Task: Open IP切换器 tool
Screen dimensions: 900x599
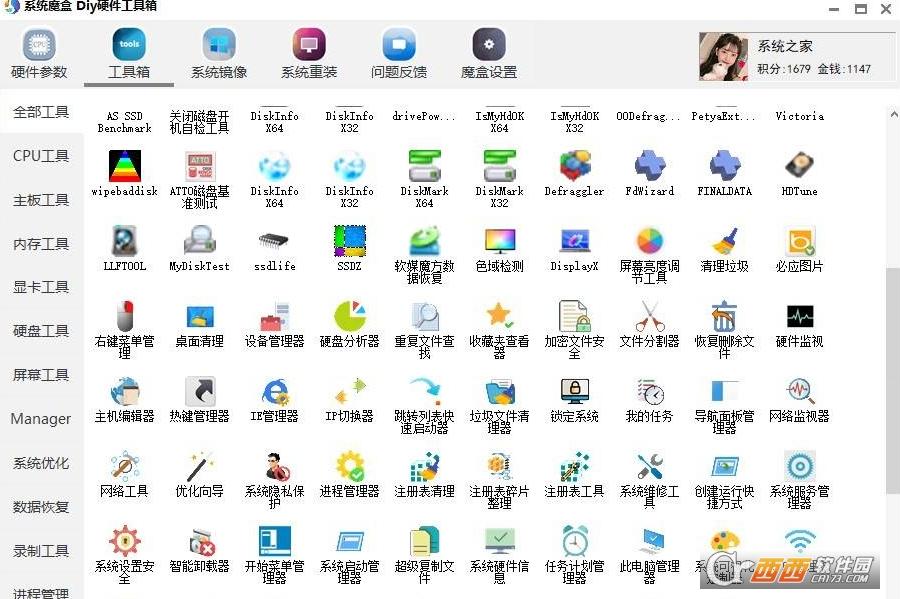Action: [349, 399]
